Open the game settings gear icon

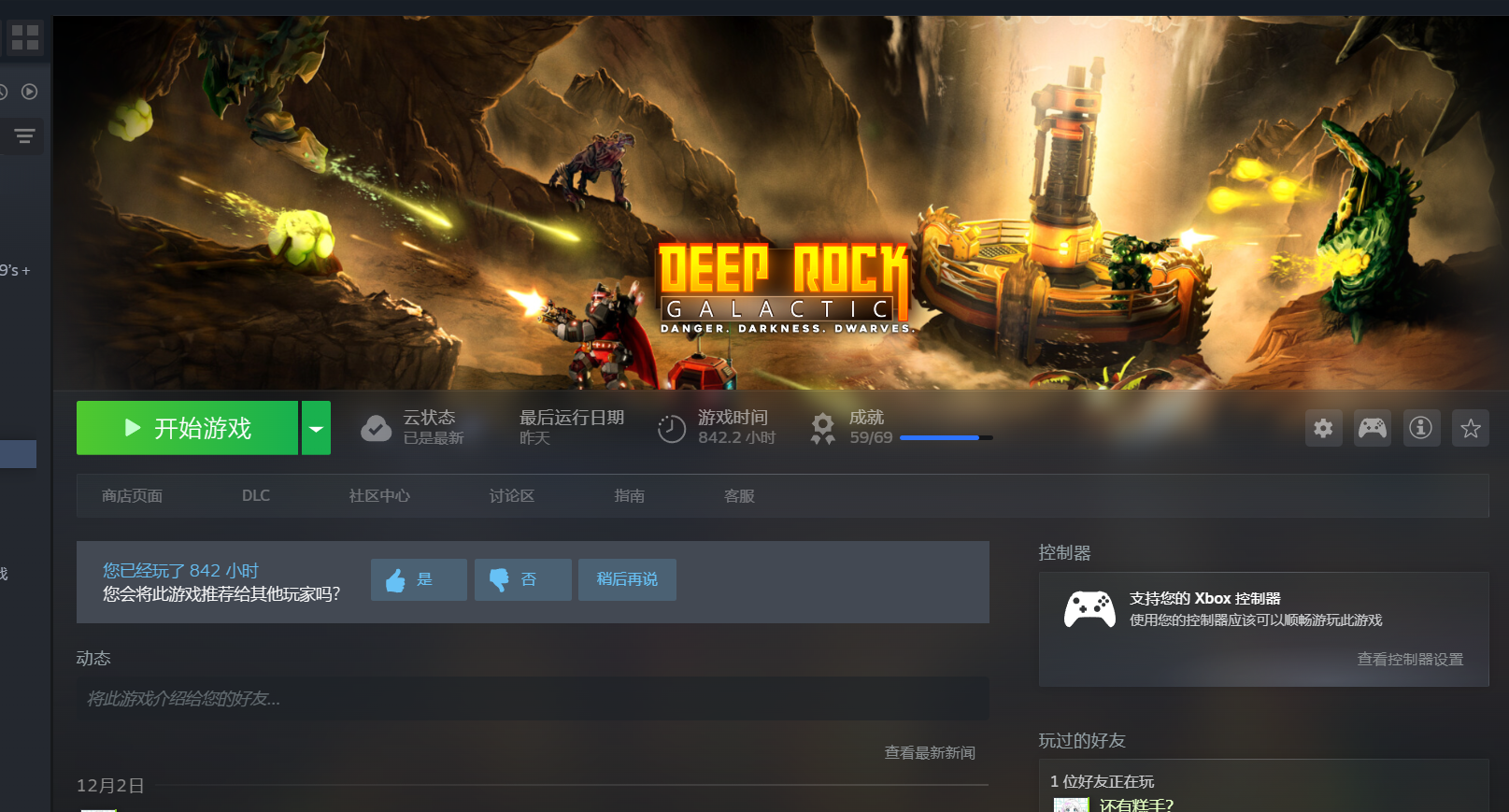1323,428
